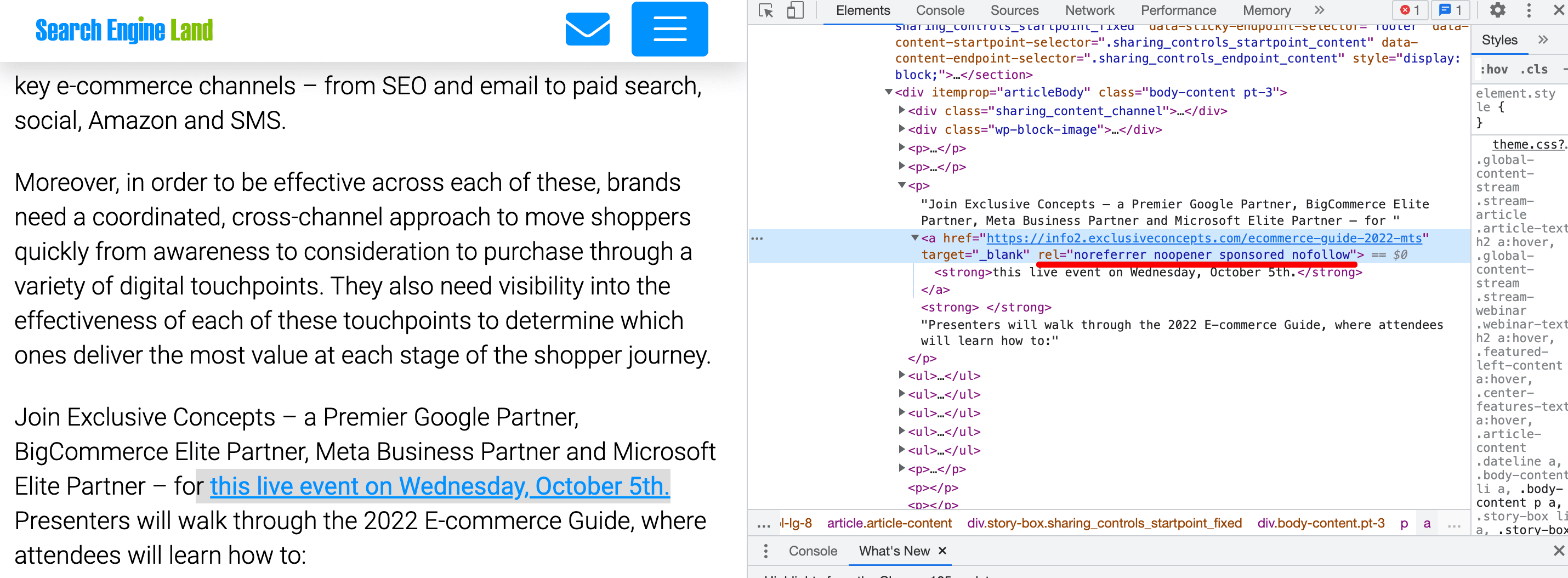Click the rel noreferrer attribute value
Screen dimensions: 1568x578
(1211, 254)
